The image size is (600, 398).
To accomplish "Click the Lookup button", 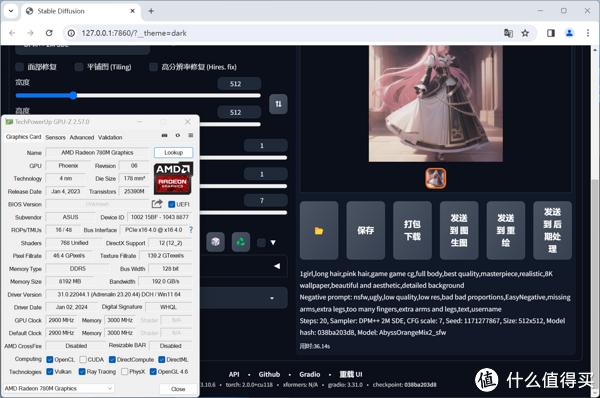I will point(173,152).
